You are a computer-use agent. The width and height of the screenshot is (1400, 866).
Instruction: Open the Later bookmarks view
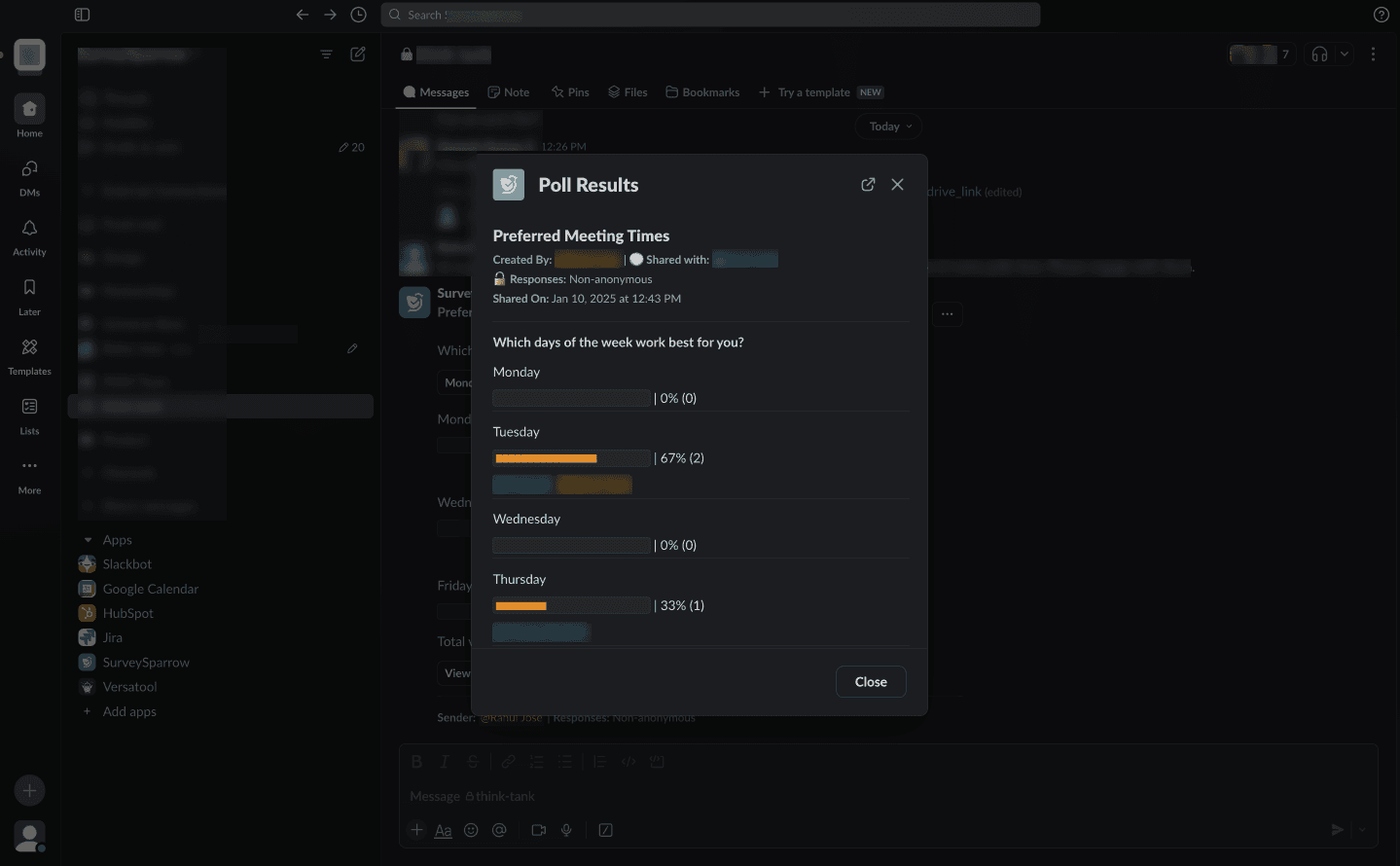tap(29, 296)
